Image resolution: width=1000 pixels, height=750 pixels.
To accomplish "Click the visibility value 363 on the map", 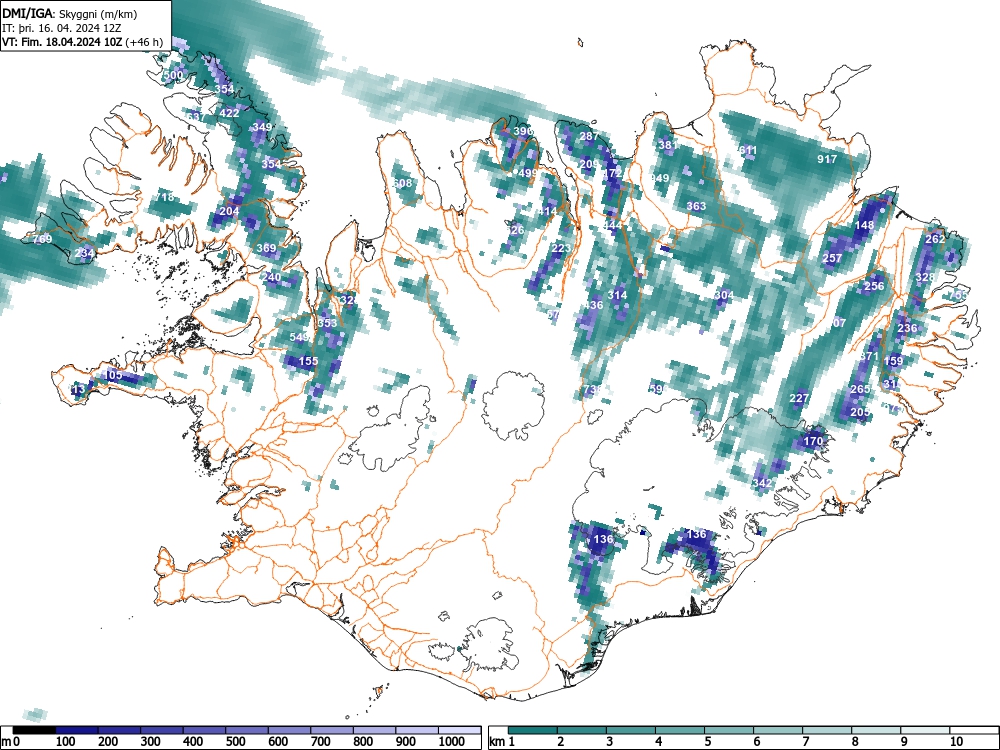I will pyautogui.click(x=696, y=206).
